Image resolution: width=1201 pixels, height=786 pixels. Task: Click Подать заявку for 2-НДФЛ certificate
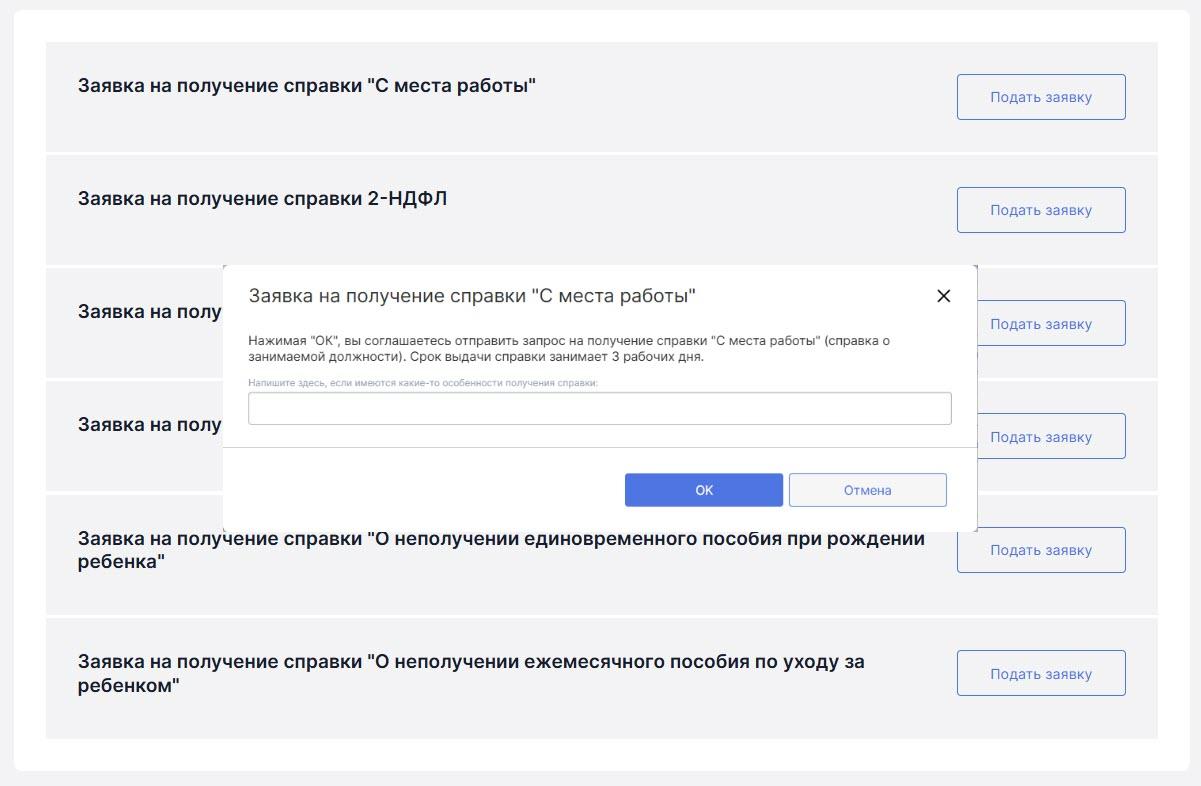(x=1040, y=210)
